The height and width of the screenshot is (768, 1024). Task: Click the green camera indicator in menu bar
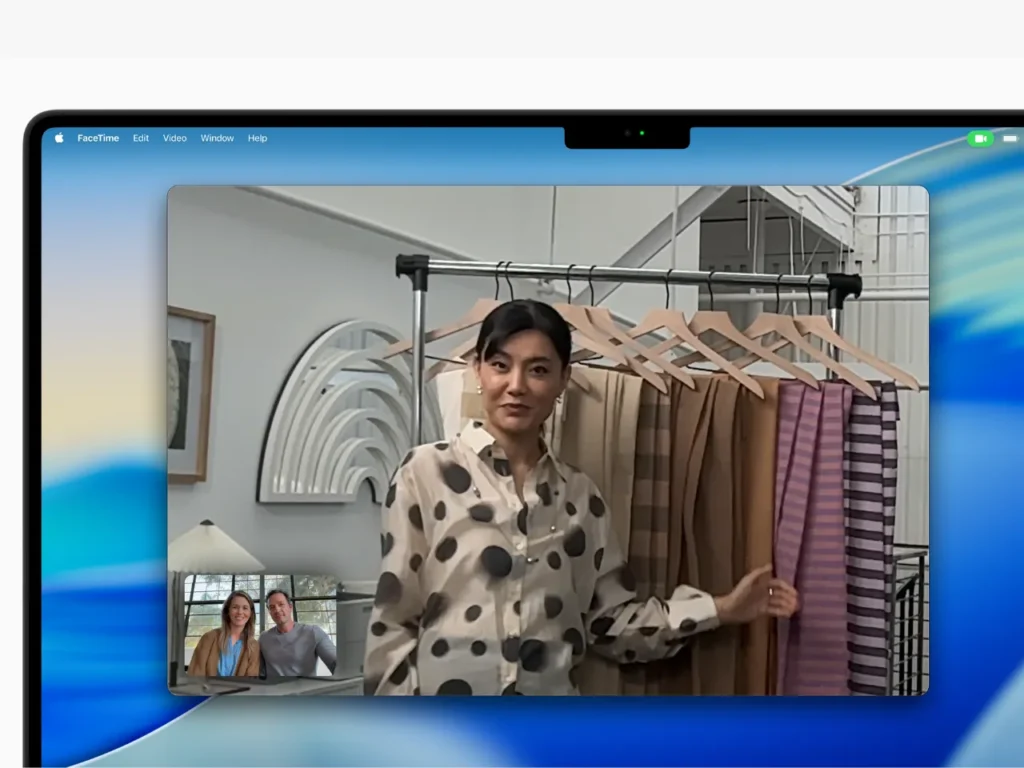[980, 138]
